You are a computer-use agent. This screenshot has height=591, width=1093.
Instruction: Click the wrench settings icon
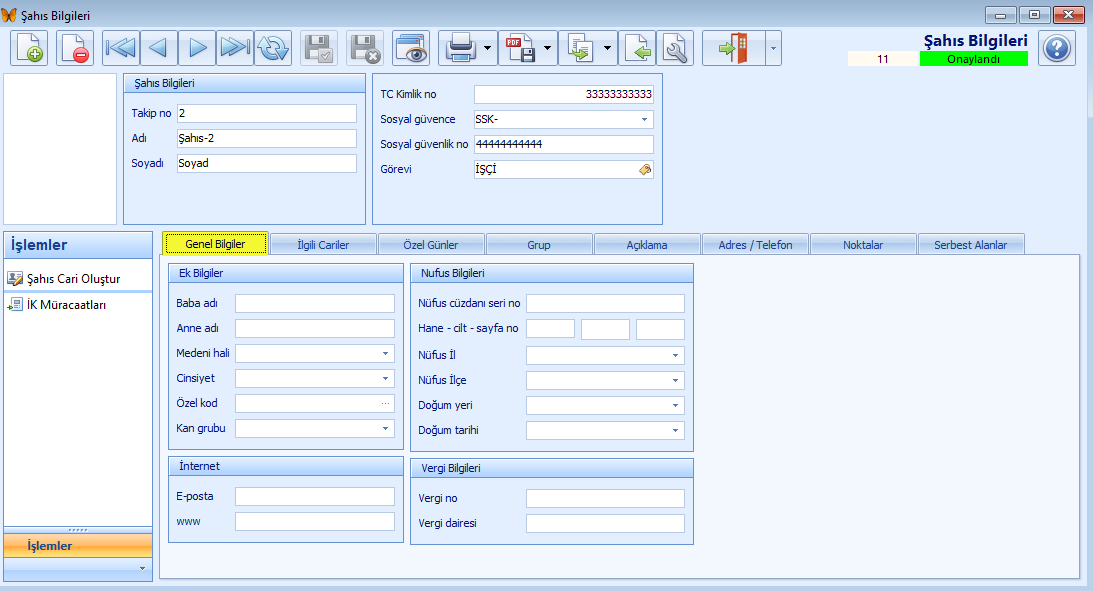(x=675, y=48)
